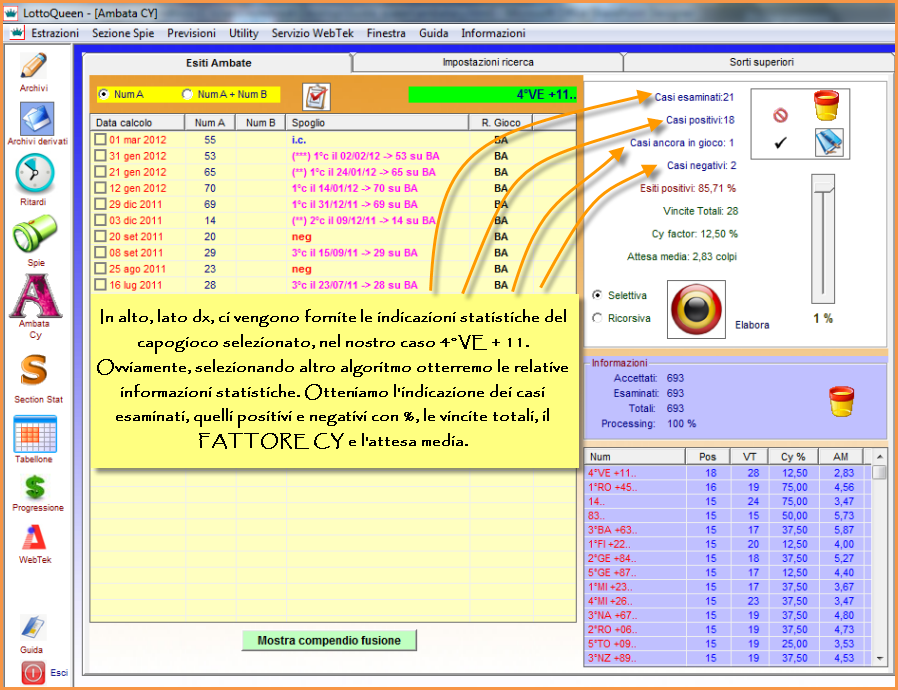Open the Spie flashlight icon
Viewport: 898px width, 690px height.
click(x=35, y=233)
